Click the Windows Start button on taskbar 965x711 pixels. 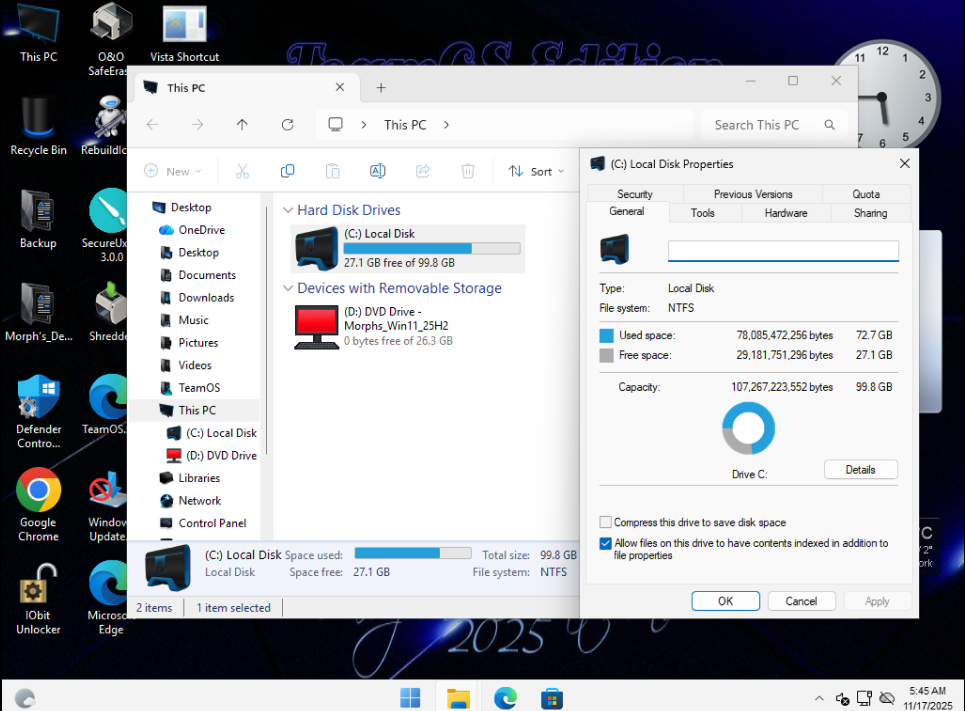coord(410,697)
